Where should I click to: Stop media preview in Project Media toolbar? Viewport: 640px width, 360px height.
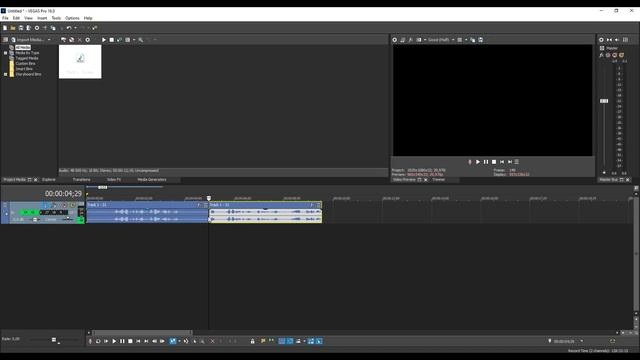point(111,40)
